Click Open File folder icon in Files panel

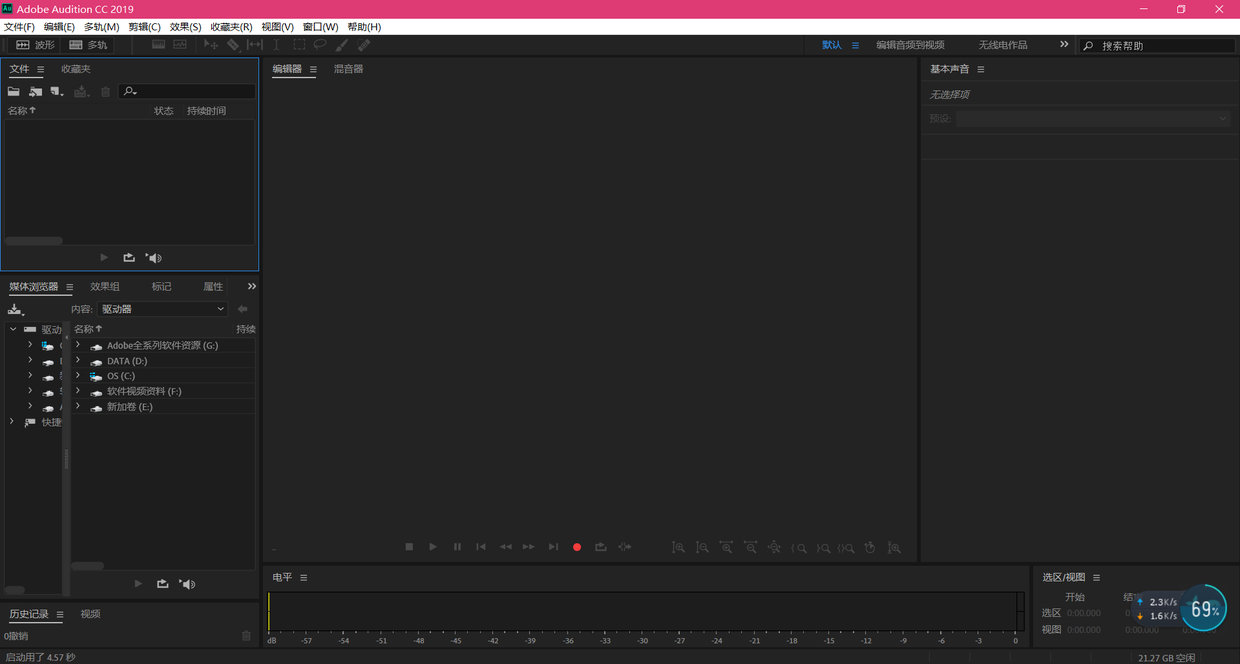[x=14, y=91]
